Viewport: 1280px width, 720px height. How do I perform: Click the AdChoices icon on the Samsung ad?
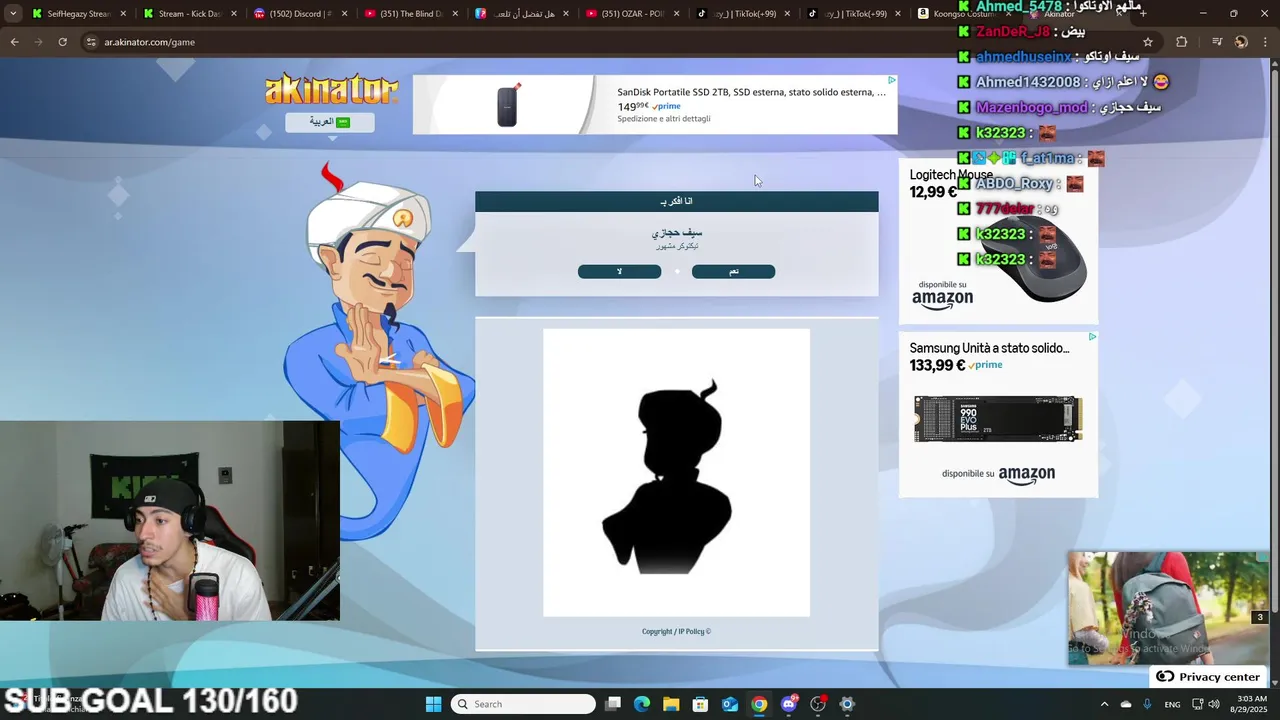point(1092,337)
